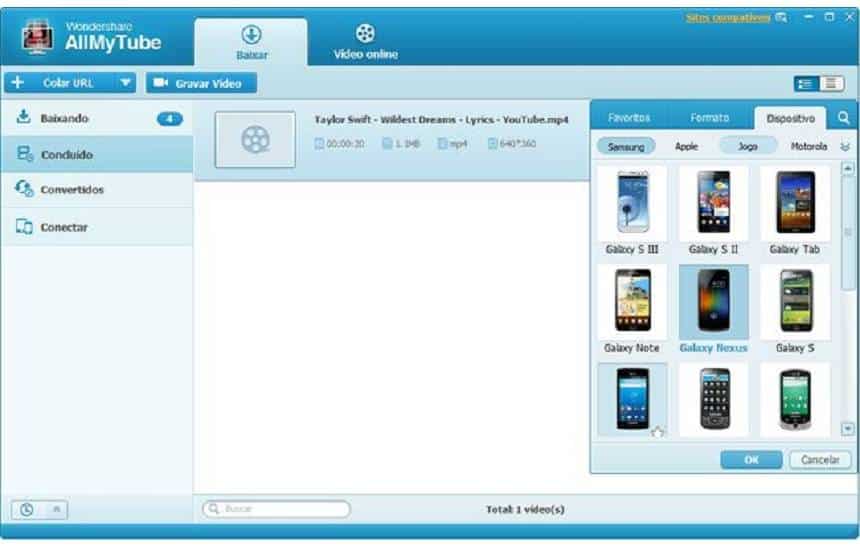Toggle the detailed list view mode
This screenshot has width=860, height=547.
[806, 84]
